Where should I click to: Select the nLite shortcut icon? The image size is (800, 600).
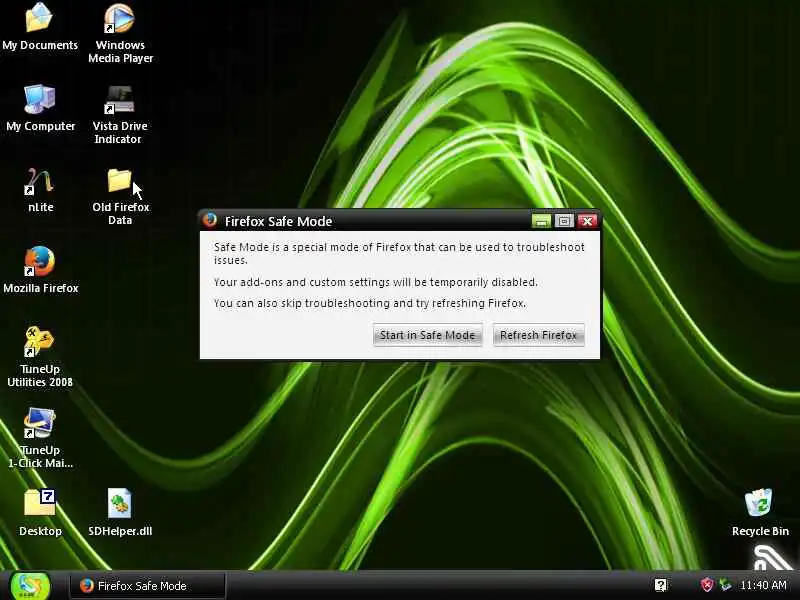(40, 190)
